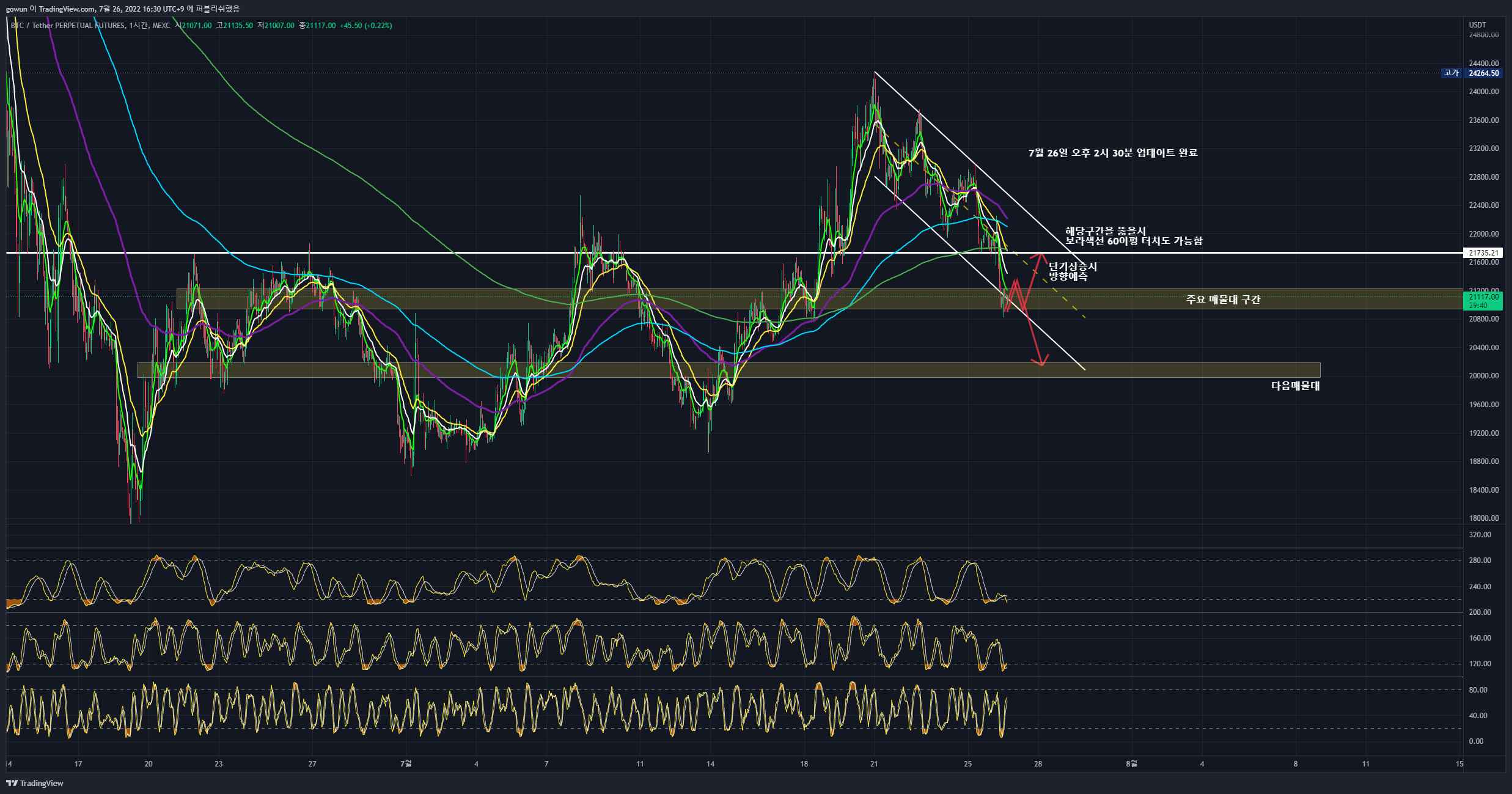Click the 17 date label on the time axis

tap(78, 764)
